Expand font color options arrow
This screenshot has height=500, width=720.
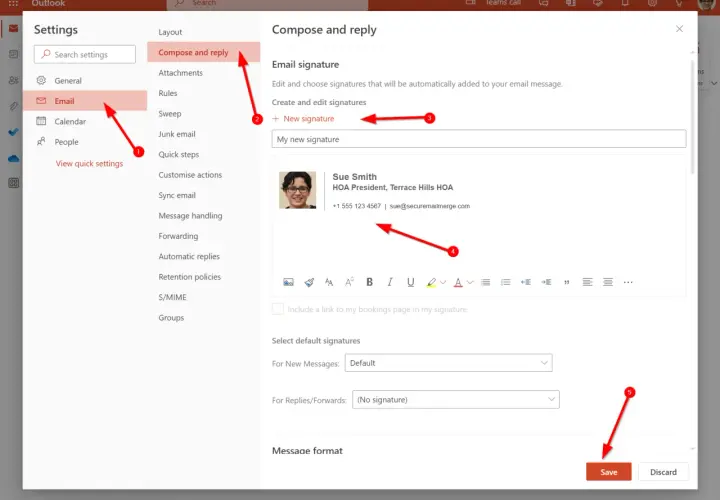pyautogui.click(x=470, y=282)
